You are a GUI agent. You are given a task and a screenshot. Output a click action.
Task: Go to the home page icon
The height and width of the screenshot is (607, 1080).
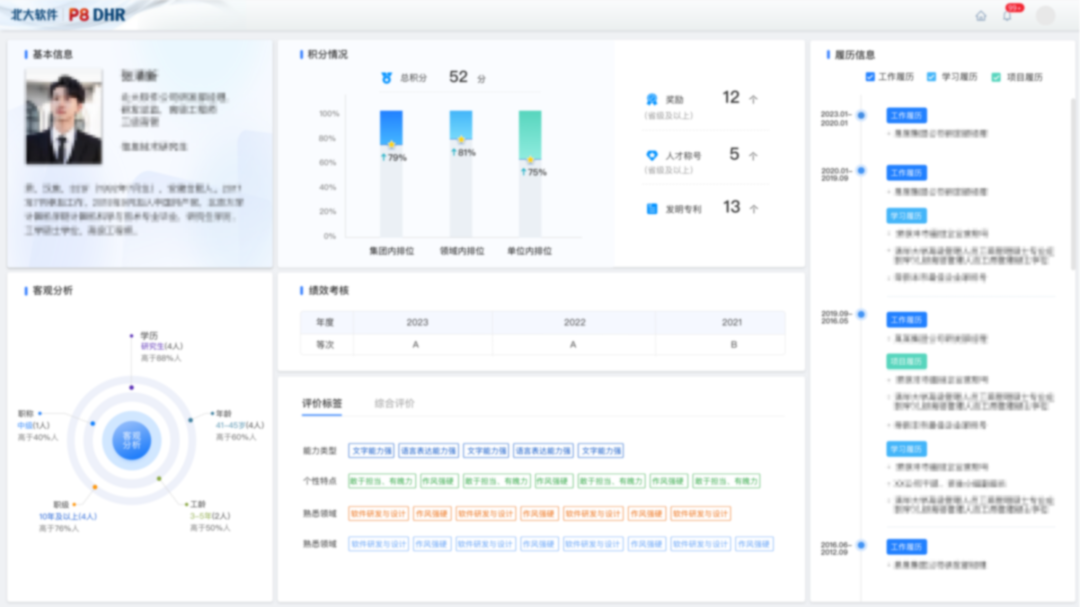(x=981, y=16)
